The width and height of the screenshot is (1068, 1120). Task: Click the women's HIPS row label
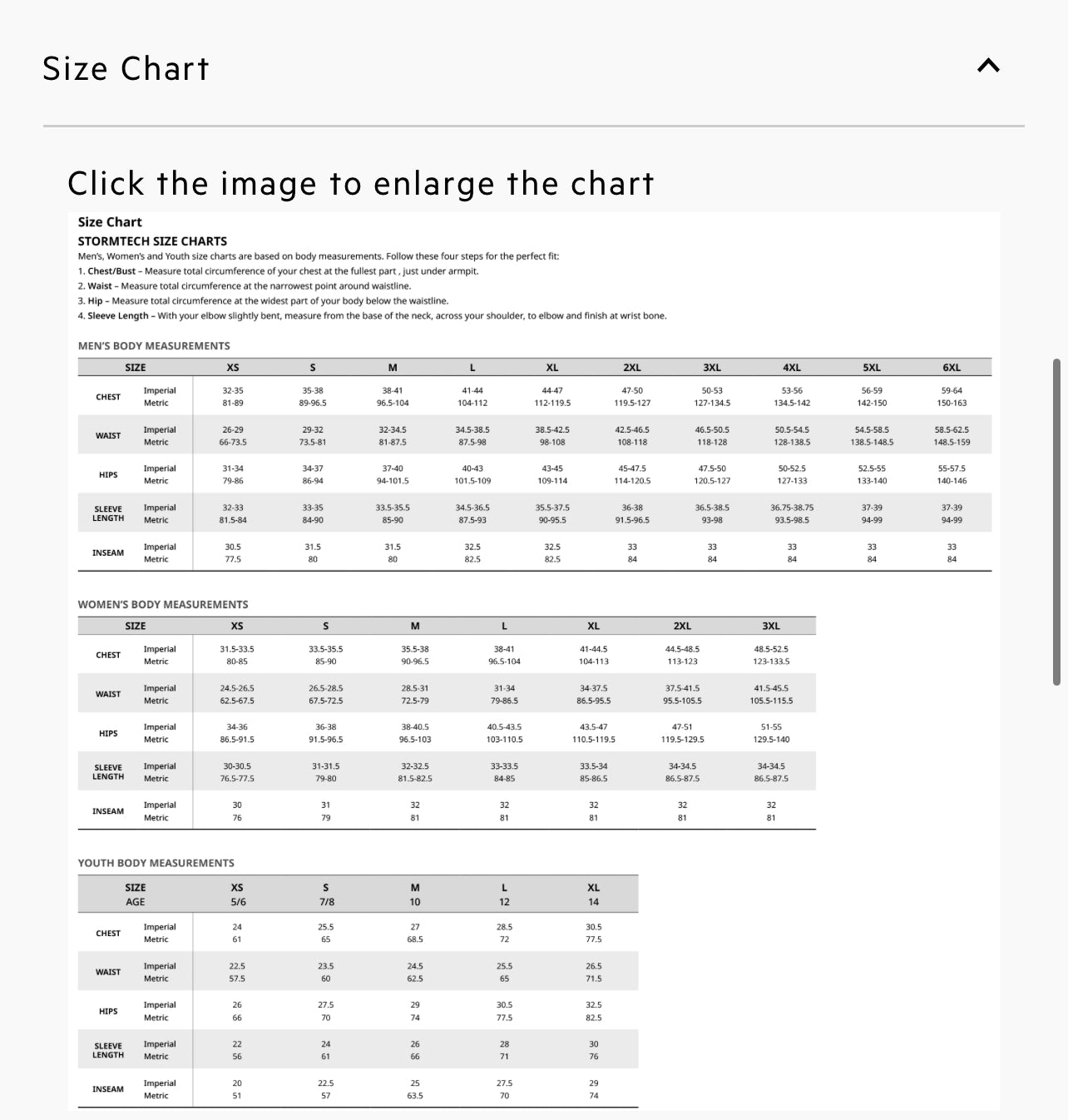108,734
